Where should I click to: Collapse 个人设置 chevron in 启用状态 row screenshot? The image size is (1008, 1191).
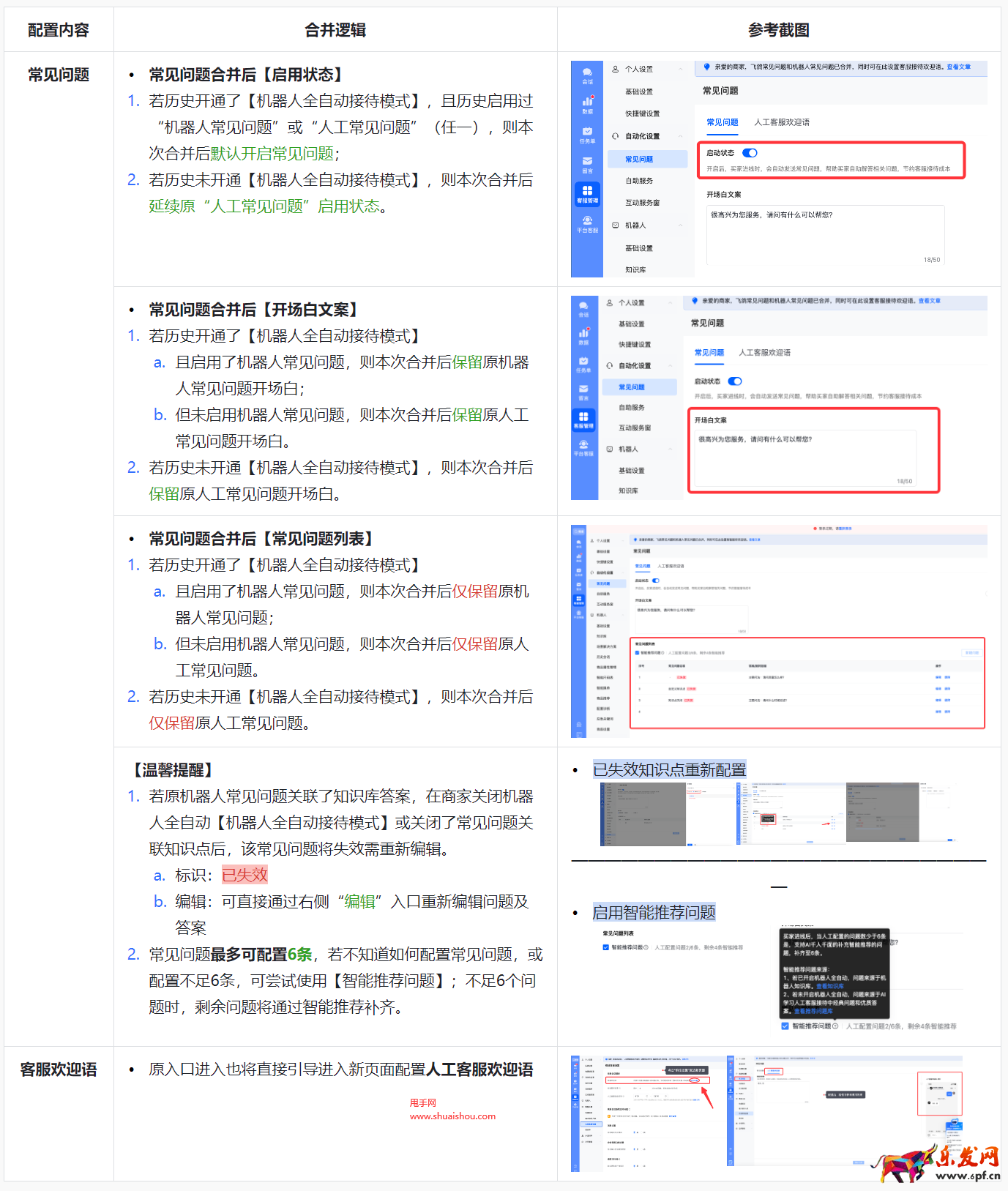(681, 69)
